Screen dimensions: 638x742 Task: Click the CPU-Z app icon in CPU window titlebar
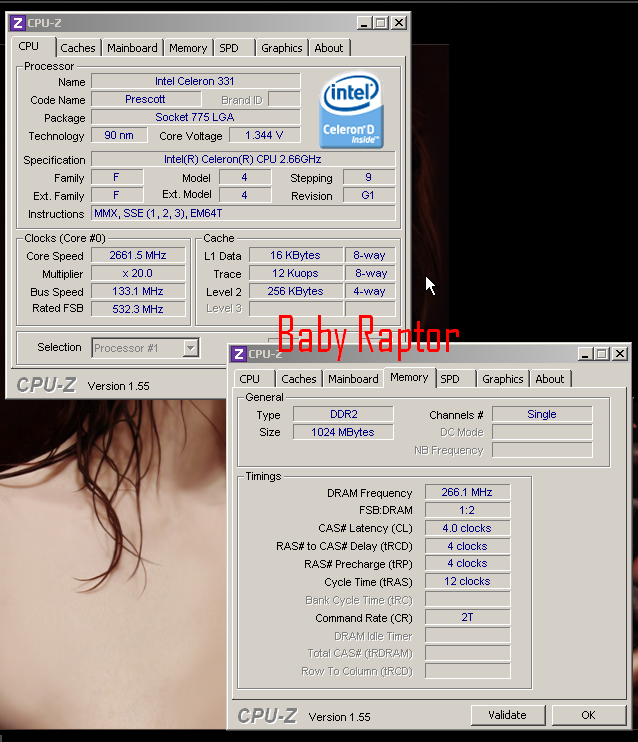coord(18,23)
